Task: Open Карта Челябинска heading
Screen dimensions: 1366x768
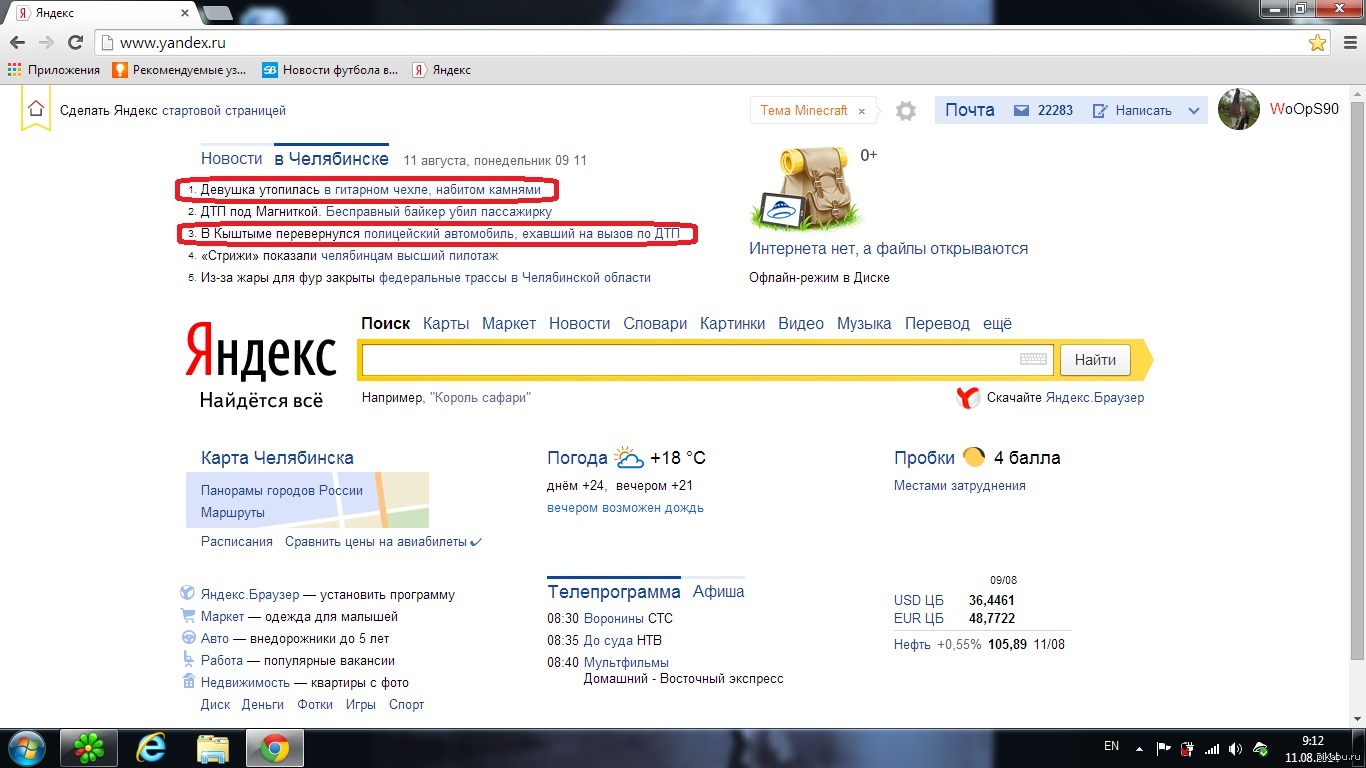Action: (x=277, y=458)
